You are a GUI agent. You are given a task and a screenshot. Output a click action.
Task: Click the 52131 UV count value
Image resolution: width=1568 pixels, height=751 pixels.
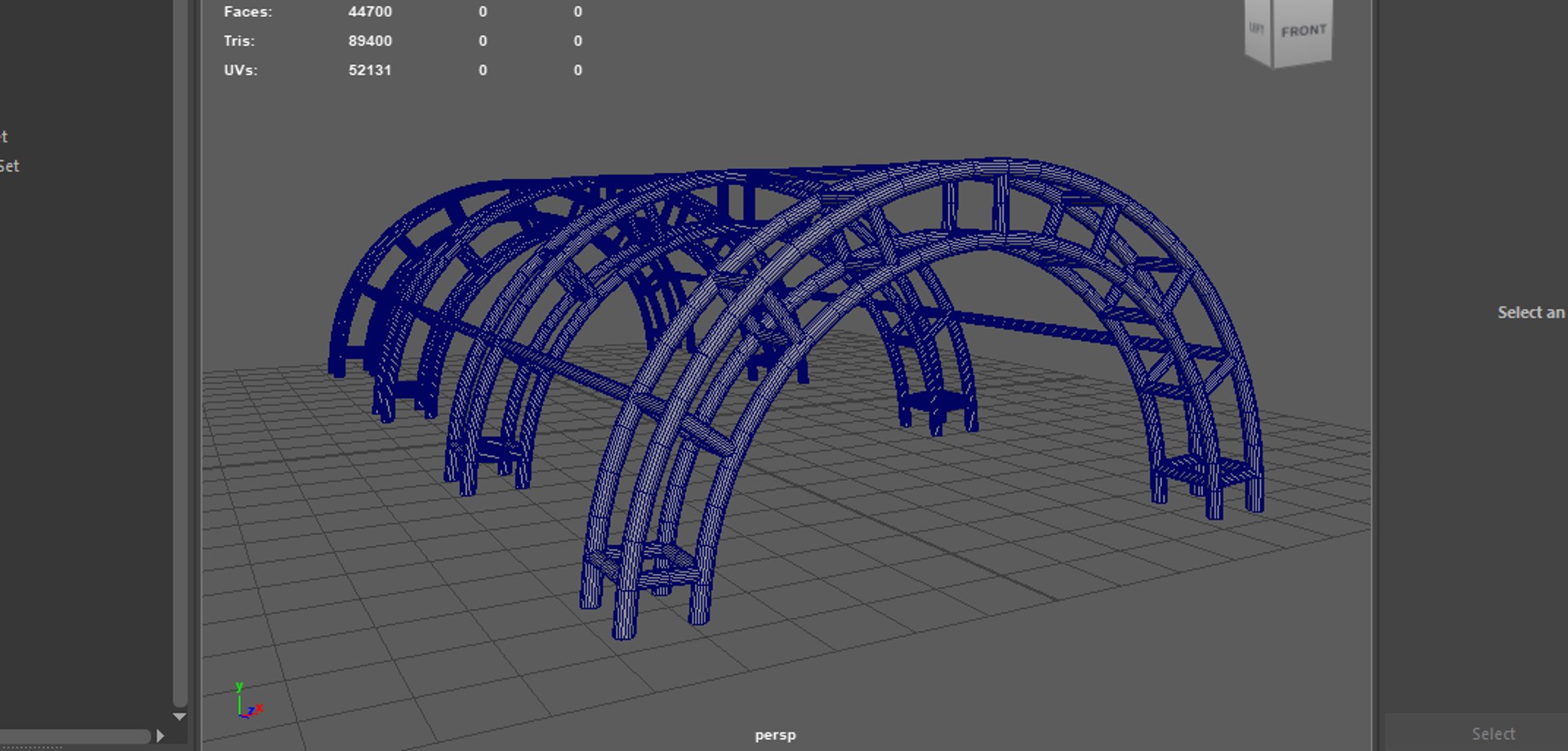coord(370,70)
